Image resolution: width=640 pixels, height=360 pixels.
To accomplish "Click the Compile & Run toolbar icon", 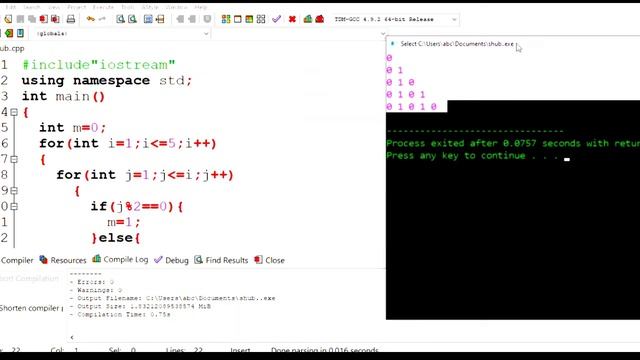I will [249, 19].
